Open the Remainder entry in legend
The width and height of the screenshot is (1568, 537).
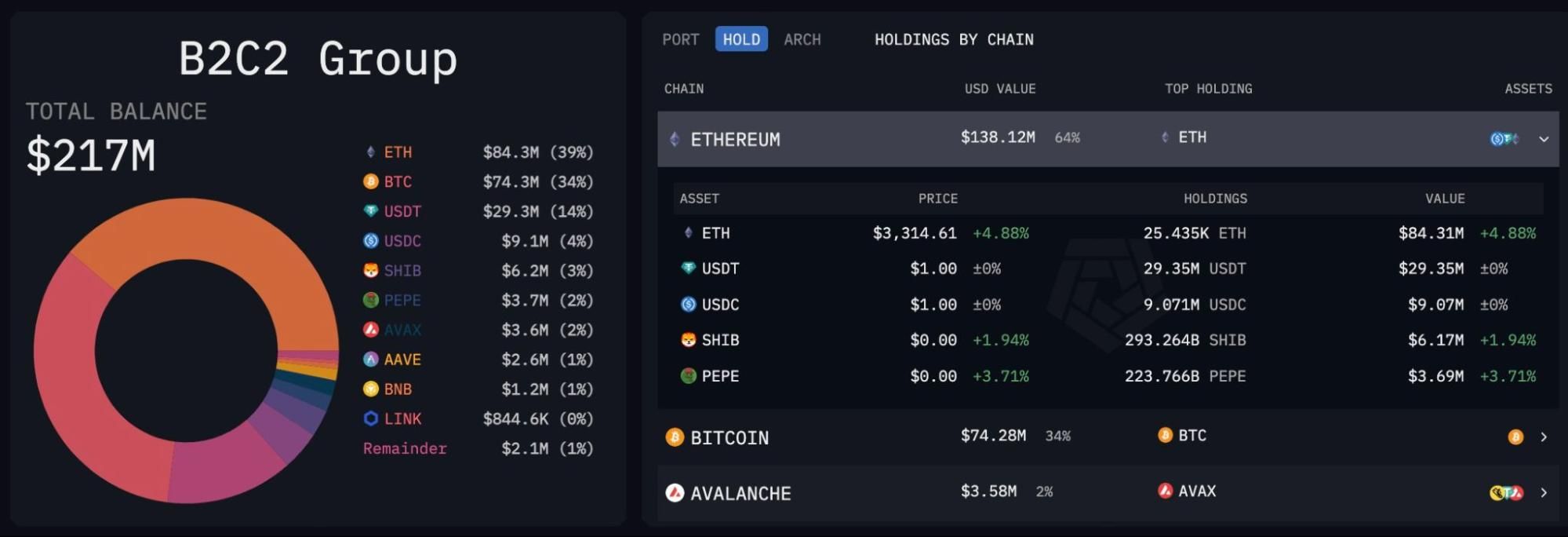tap(405, 448)
